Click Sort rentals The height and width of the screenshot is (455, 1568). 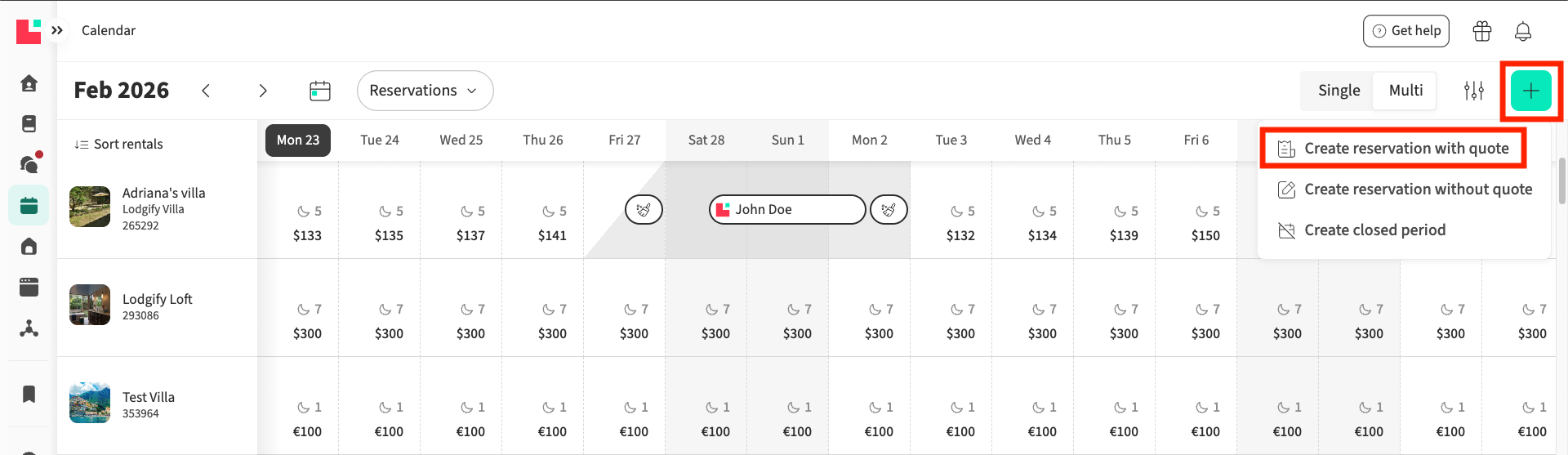(119, 144)
